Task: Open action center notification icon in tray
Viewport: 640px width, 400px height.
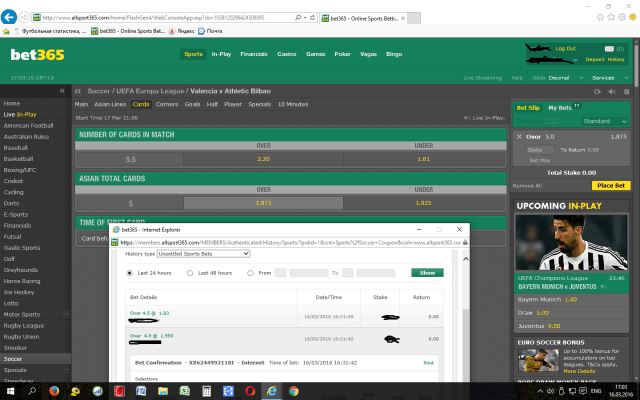Action: point(585,391)
